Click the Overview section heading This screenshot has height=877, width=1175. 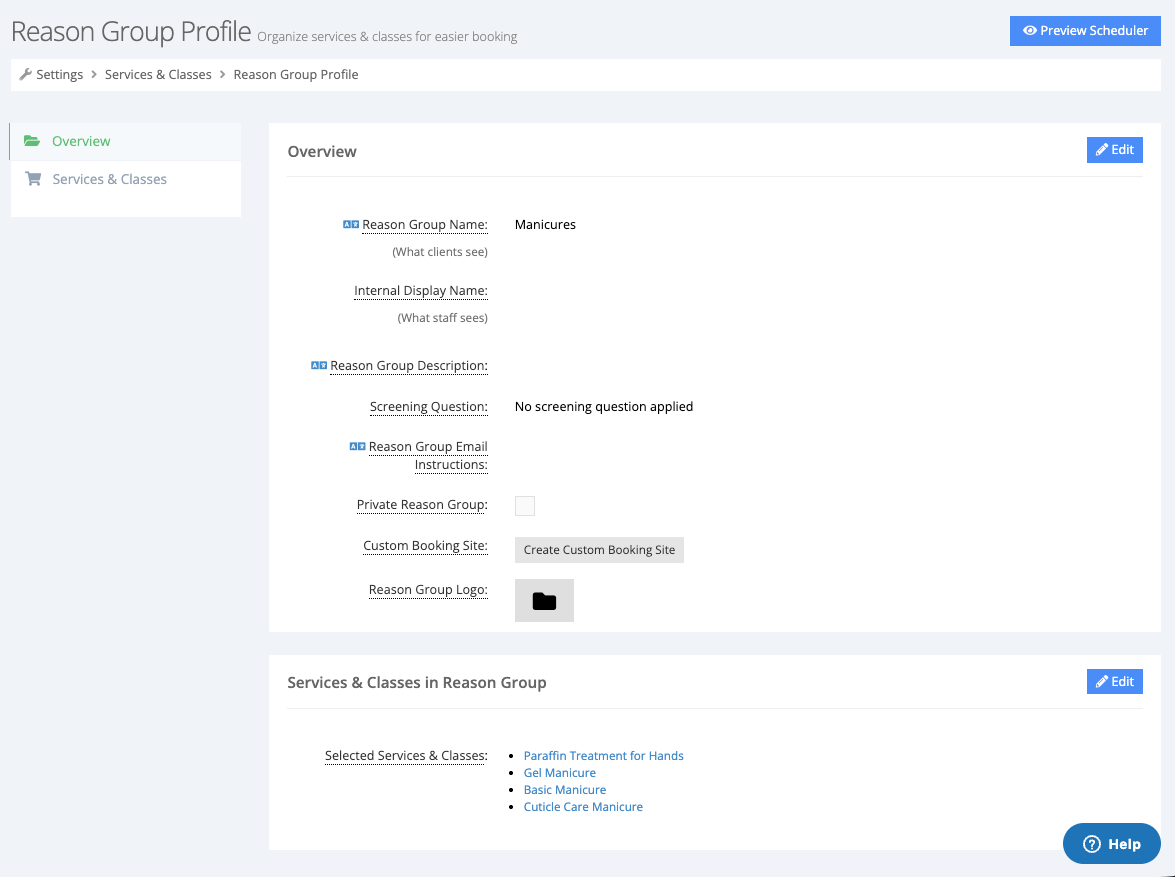(x=322, y=151)
